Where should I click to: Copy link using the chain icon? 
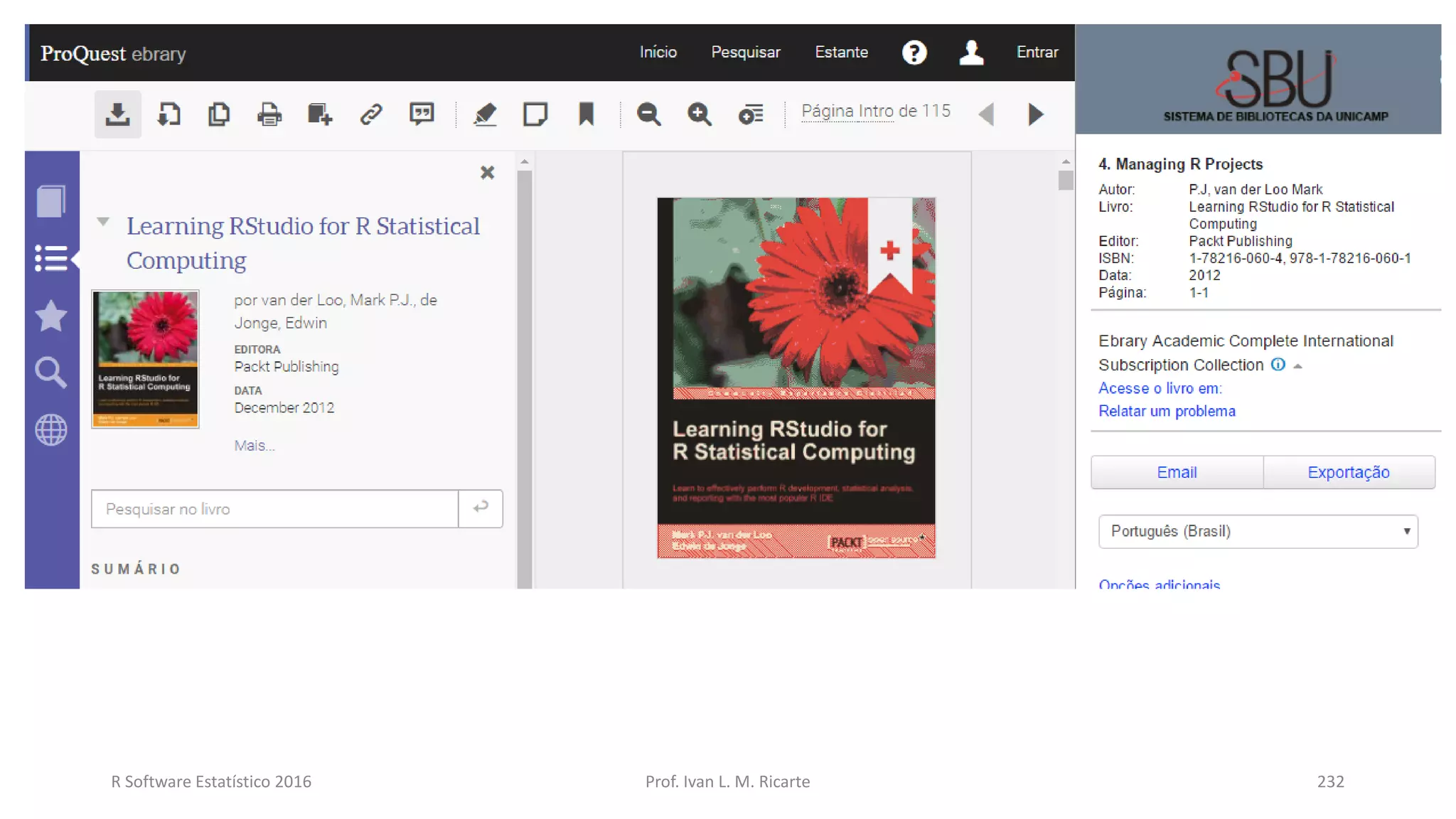[x=371, y=114]
